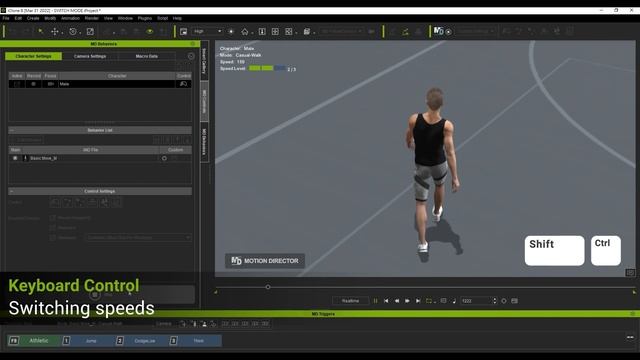Select the arrow Select Object tool
640x360 pixels.
[x=41, y=31]
